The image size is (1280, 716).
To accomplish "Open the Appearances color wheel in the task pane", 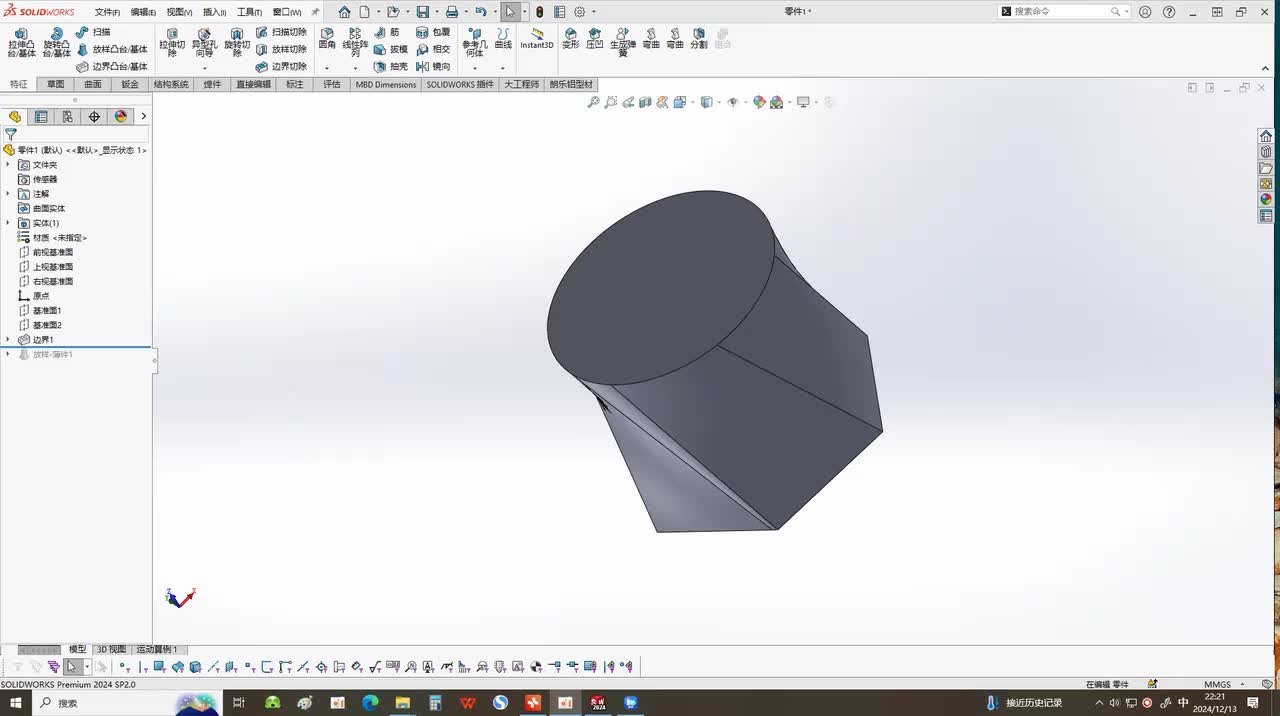I will 1266,200.
